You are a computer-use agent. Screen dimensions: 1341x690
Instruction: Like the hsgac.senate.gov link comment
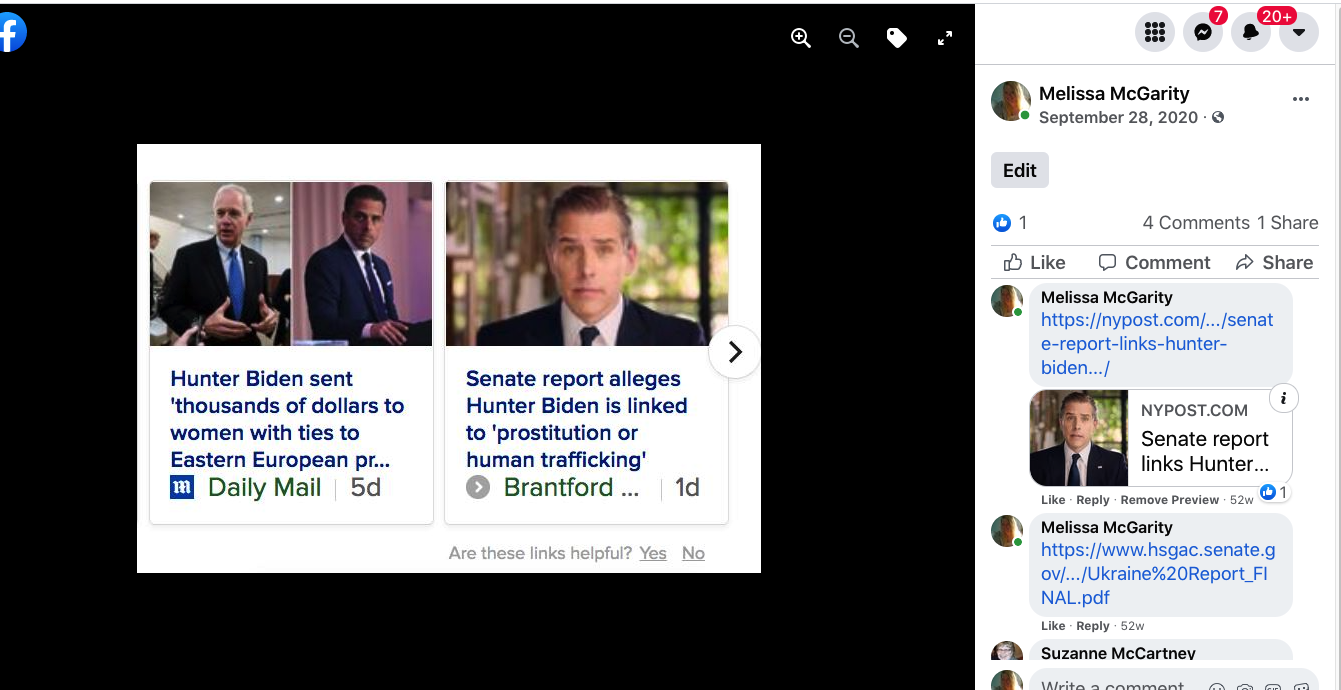(x=1053, y=626)
